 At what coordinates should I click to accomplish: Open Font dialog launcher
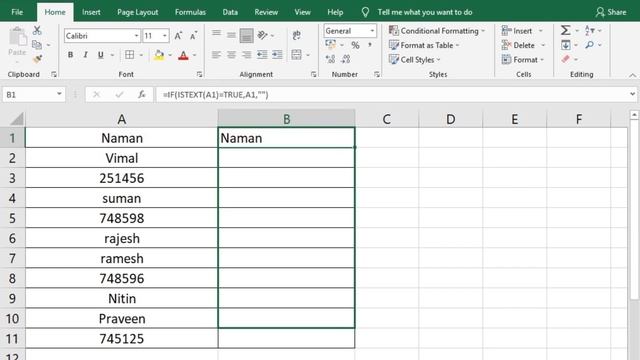[x=200, y=74]
